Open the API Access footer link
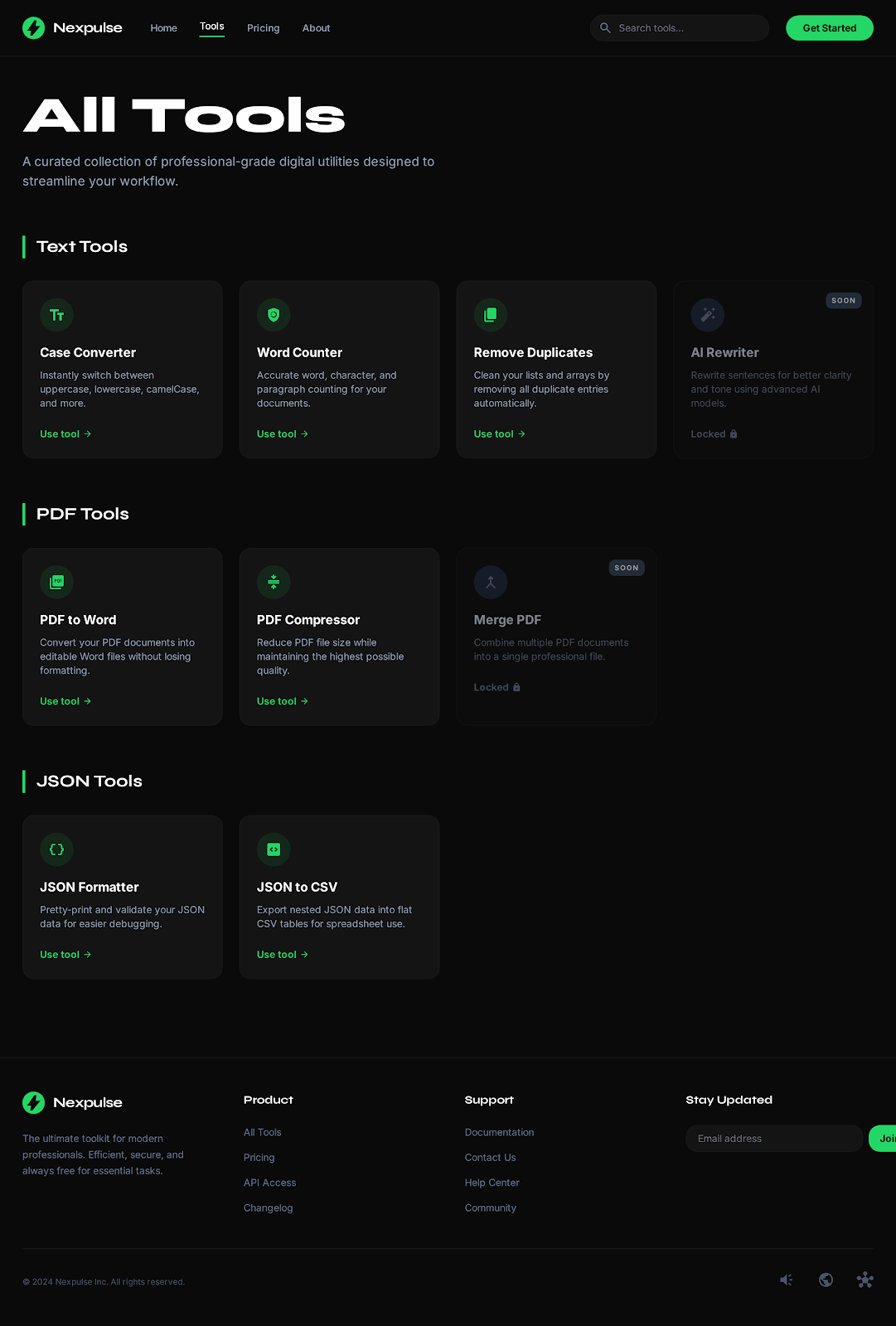896x1326 pixels. point(270,1183)
